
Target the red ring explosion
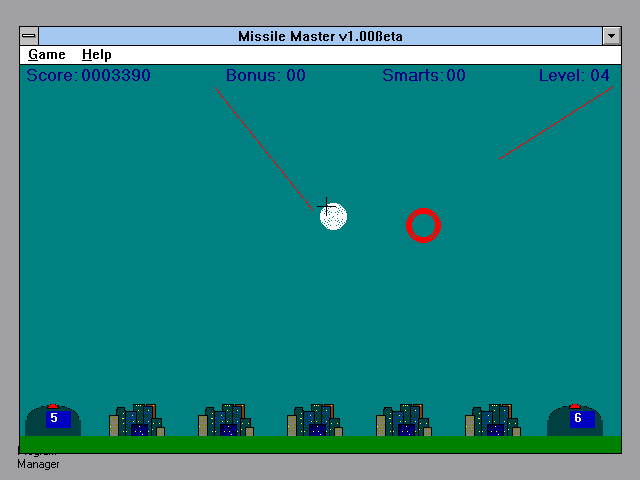(x=423, y=225)
